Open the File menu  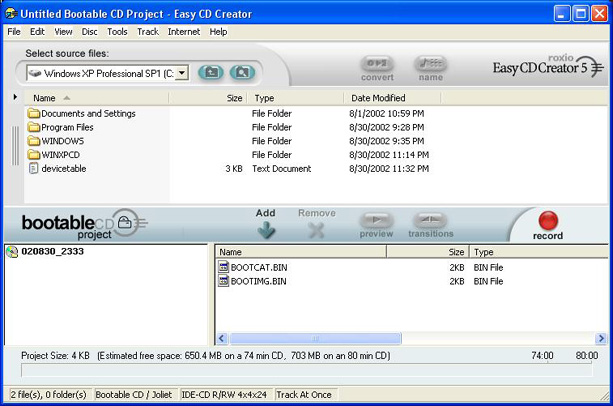click(14, 32)
